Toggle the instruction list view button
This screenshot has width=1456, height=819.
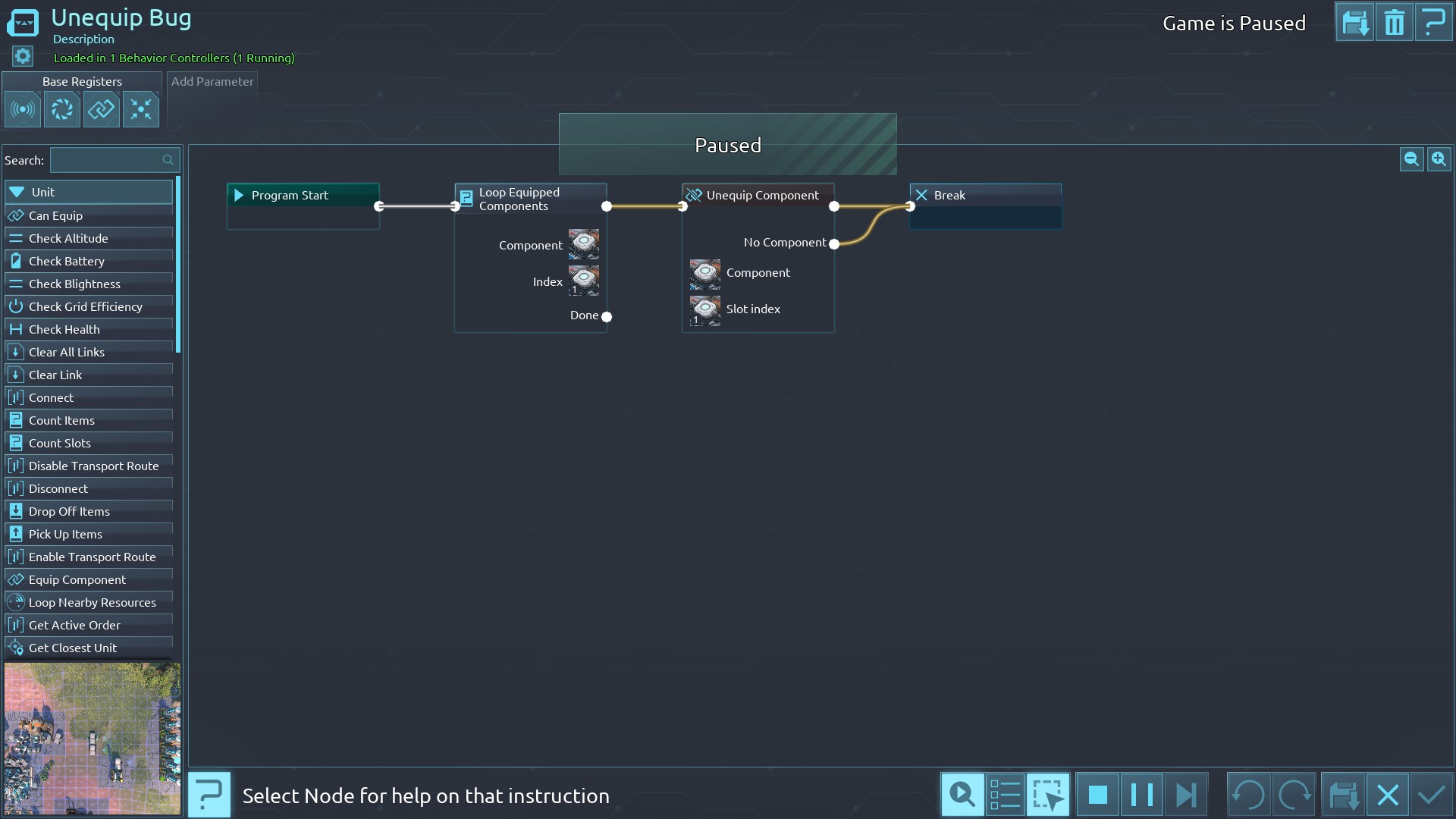1005,795
